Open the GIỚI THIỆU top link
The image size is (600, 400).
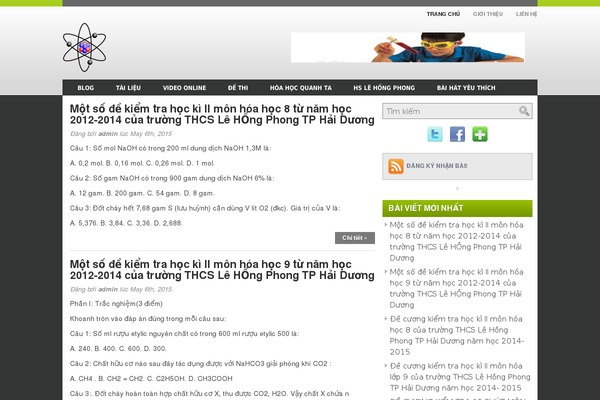click(x=488, y=14)
